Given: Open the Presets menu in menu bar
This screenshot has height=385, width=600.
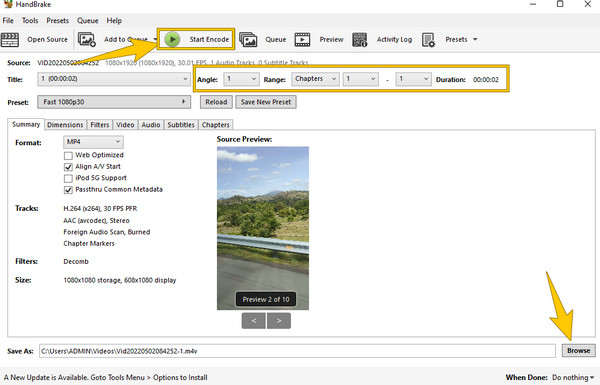Looking at the screenshot, I should point(57,20).
